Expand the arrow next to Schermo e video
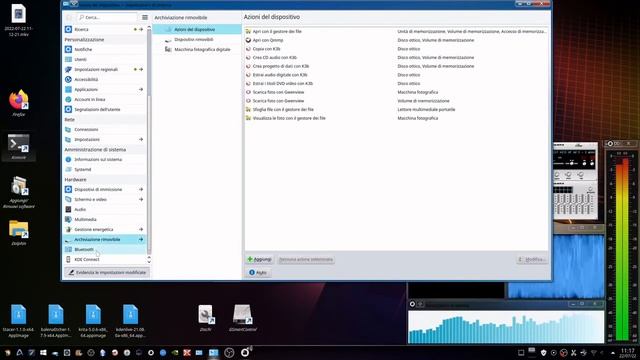640x360 pixels. coord(141,199)
